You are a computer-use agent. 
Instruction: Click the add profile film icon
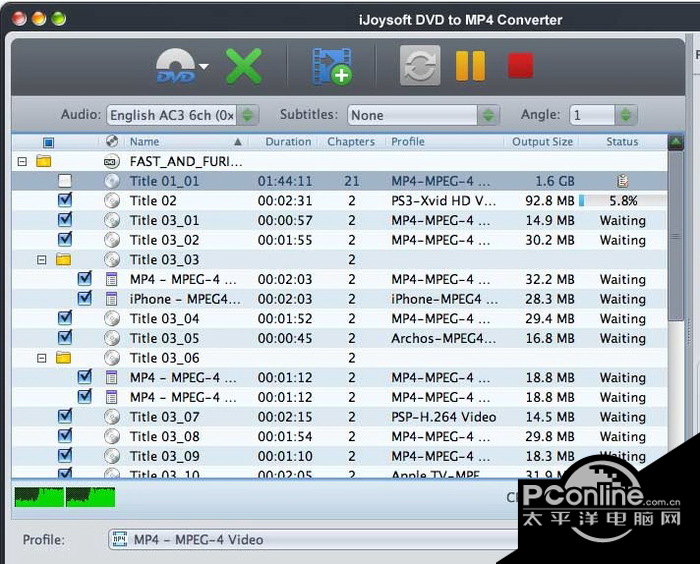click(x=332, y=67)
